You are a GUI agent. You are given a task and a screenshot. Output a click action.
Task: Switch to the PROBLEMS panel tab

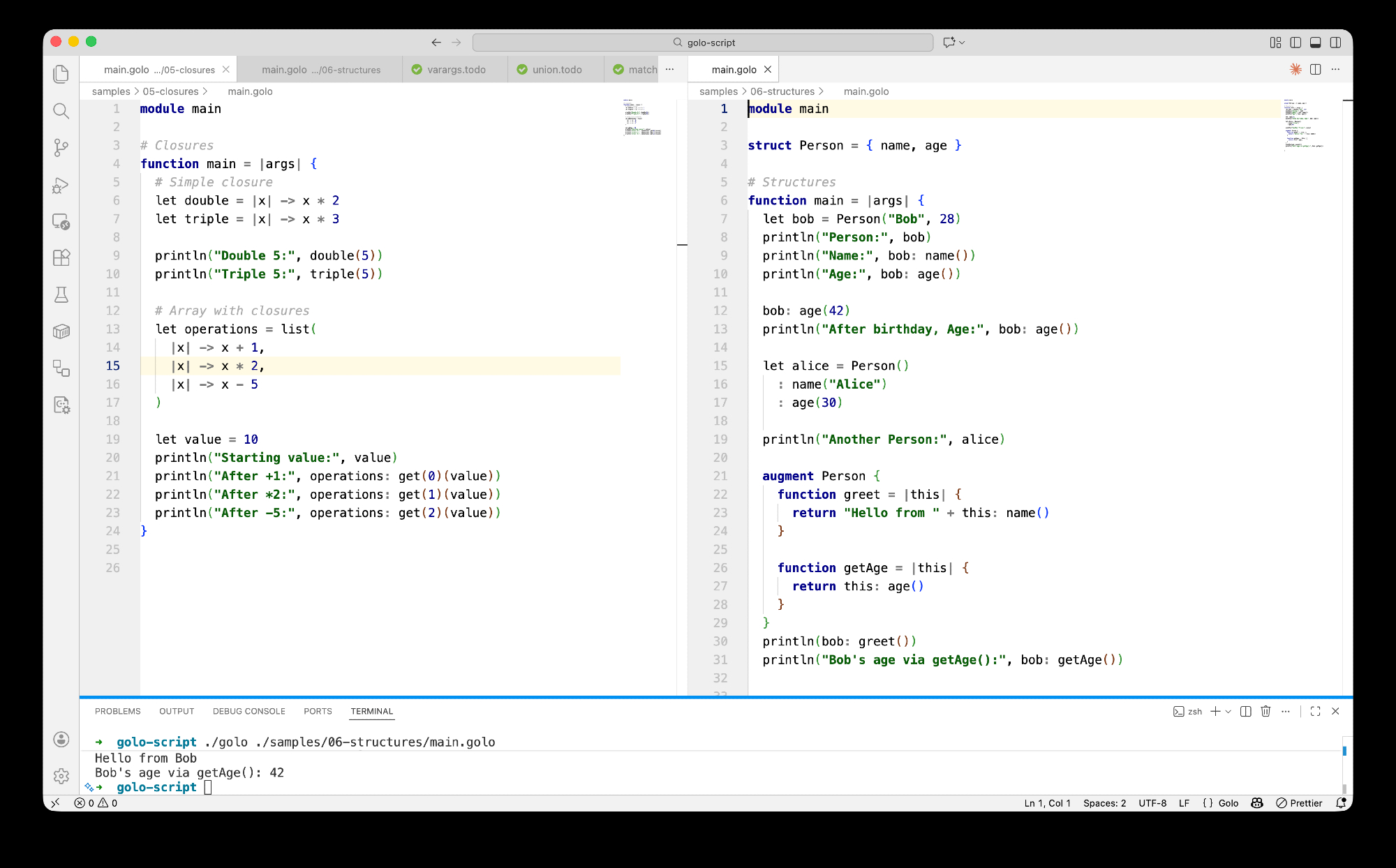coord(117,711)
